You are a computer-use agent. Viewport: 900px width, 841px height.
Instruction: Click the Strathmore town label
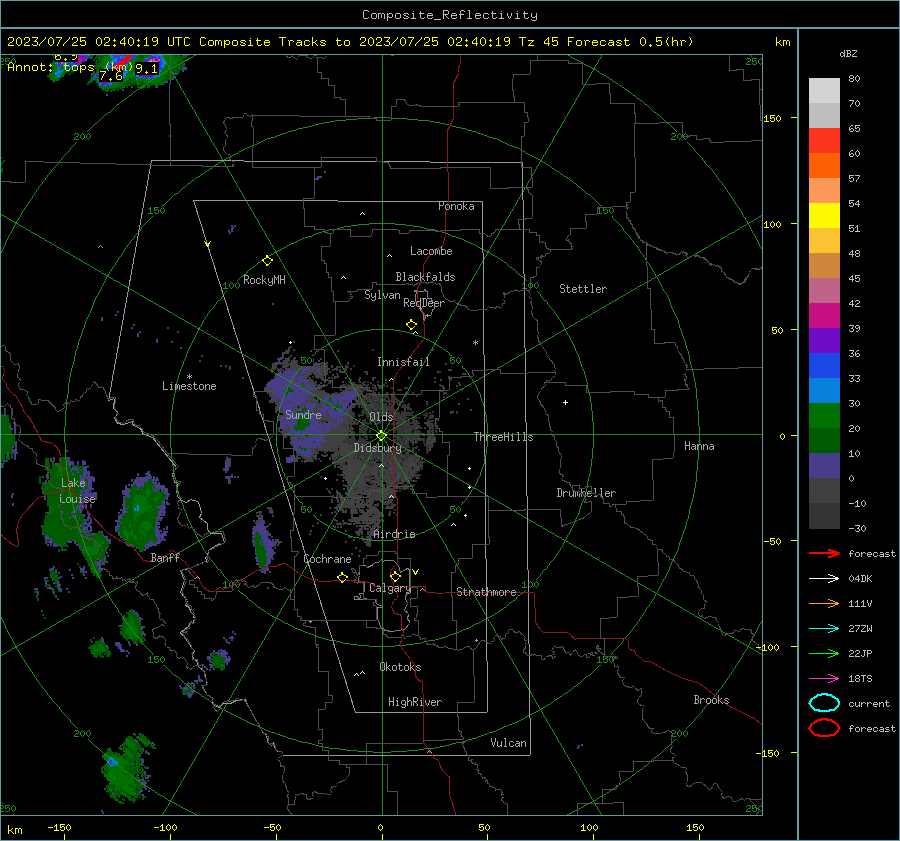click(x=486, y=592)
